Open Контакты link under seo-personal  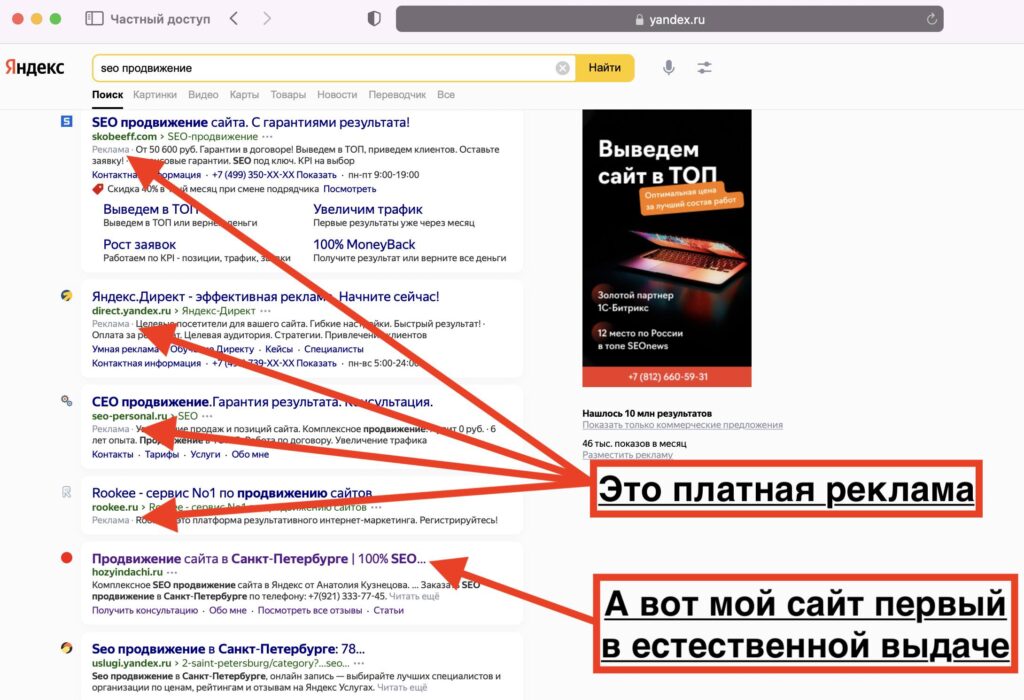(x=112, y=454)
